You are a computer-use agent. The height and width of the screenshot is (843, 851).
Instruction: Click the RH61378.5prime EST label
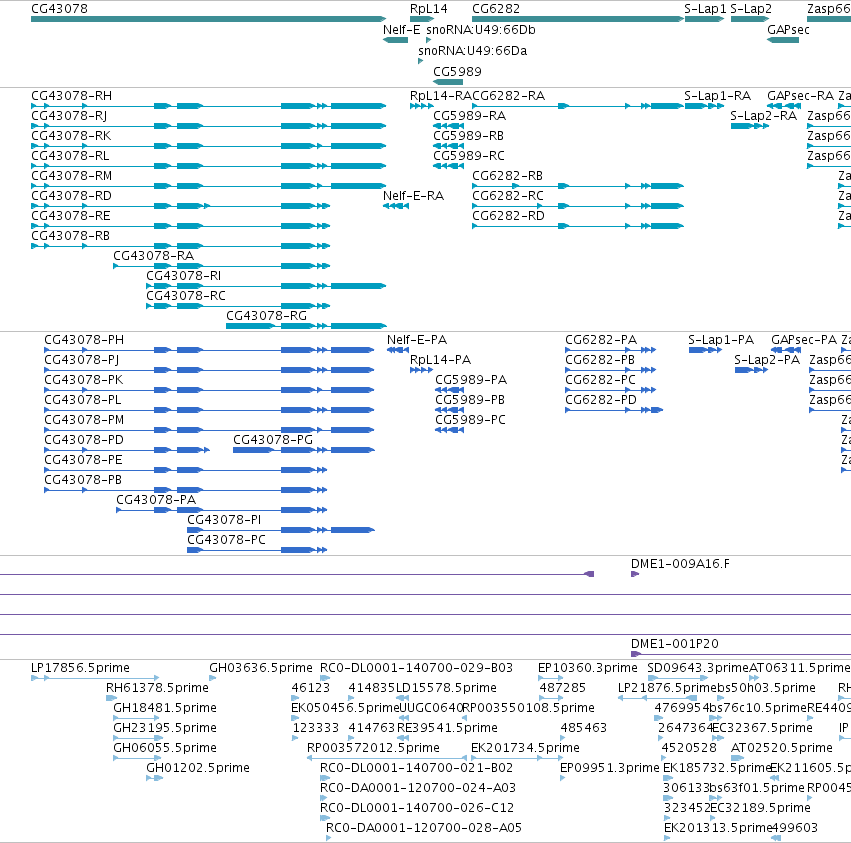157,688
